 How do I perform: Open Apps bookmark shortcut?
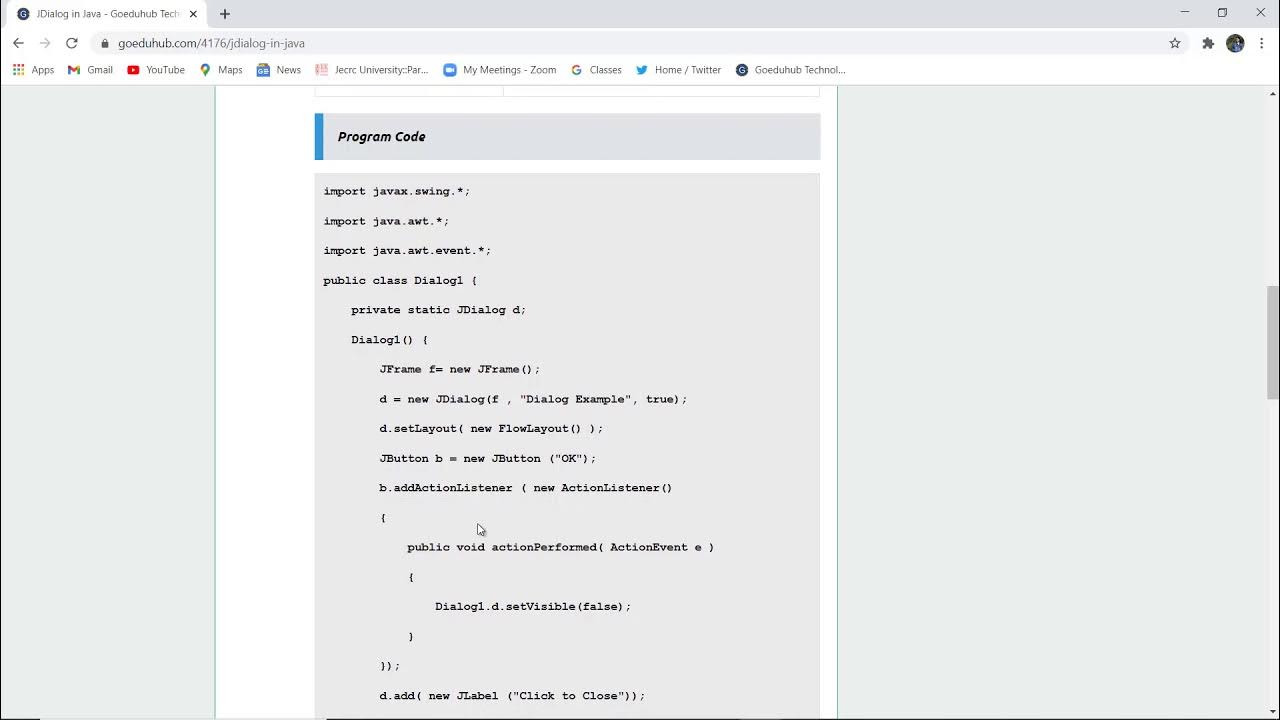tap(33, 70)
